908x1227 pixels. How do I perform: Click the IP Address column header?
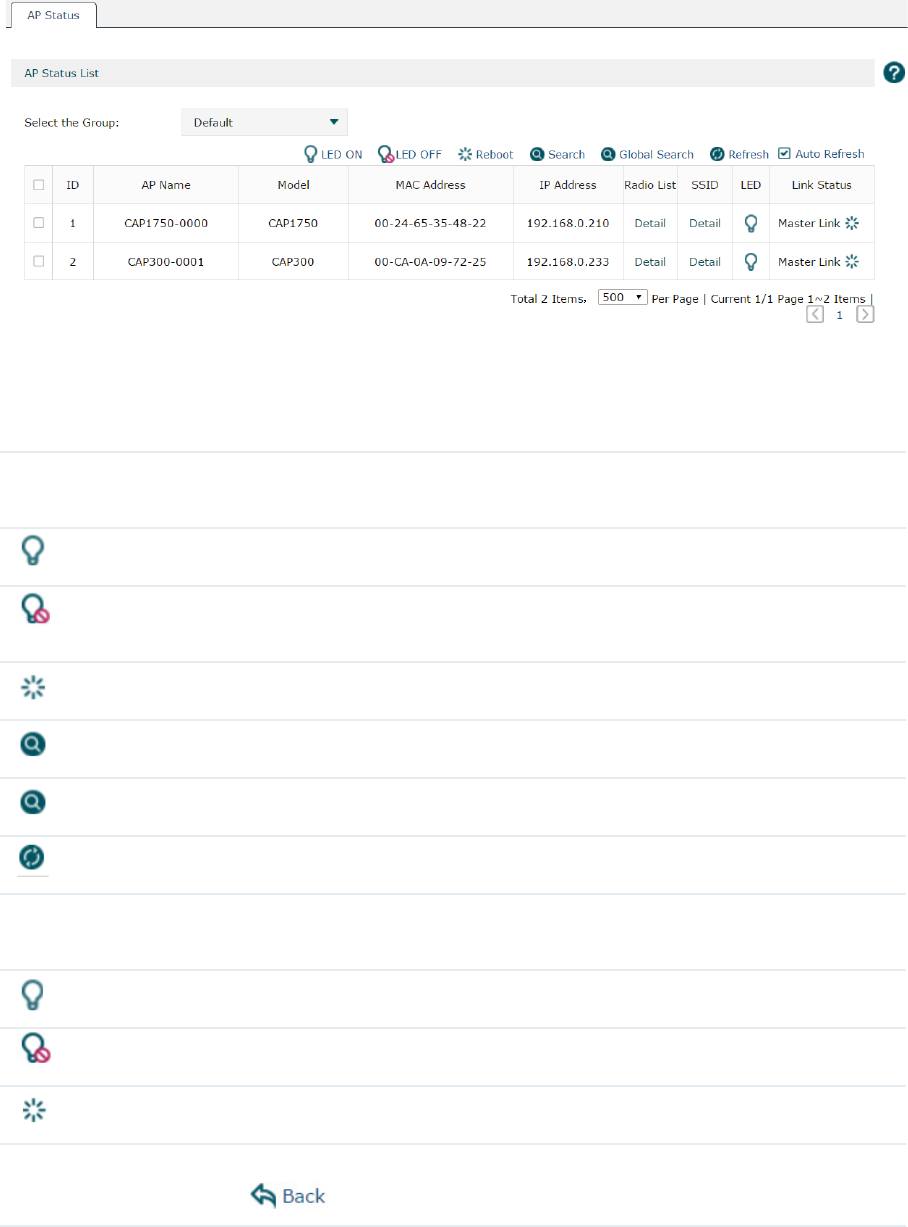pyautogui.click(x=568, y=185)
